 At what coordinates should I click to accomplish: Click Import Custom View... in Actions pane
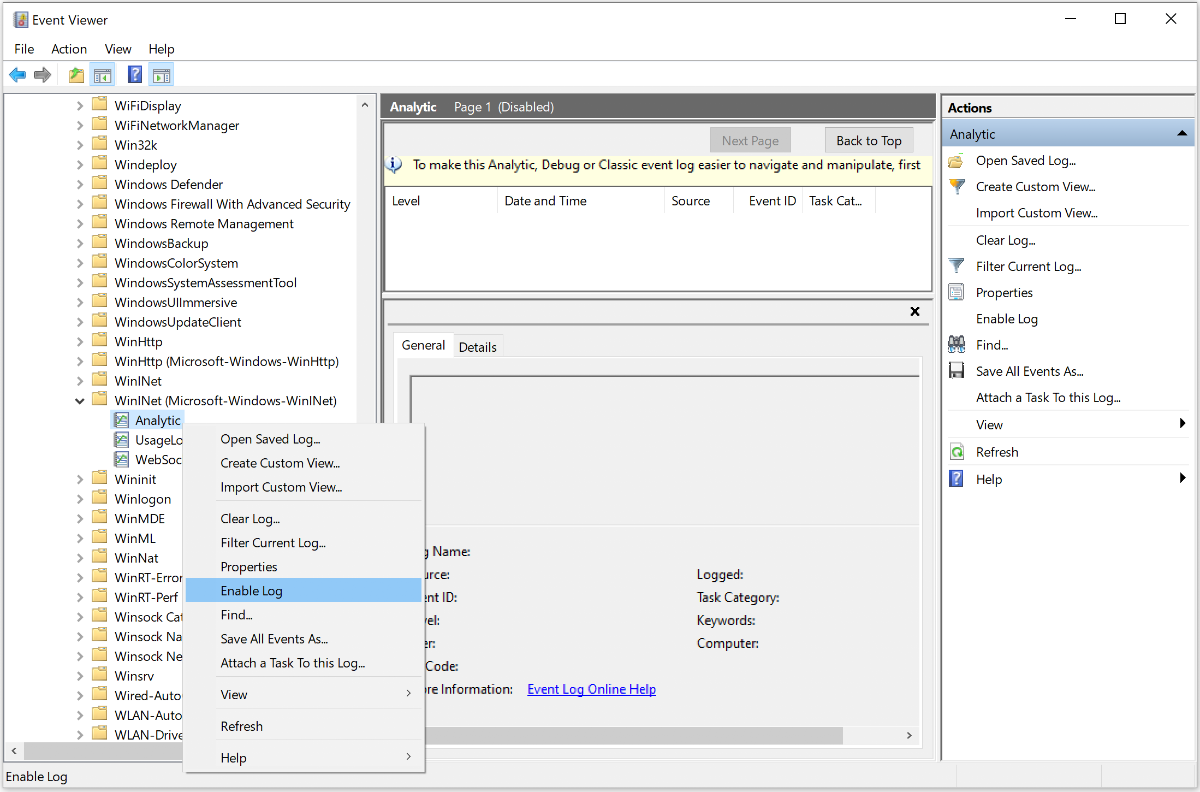pos(1037,213)
